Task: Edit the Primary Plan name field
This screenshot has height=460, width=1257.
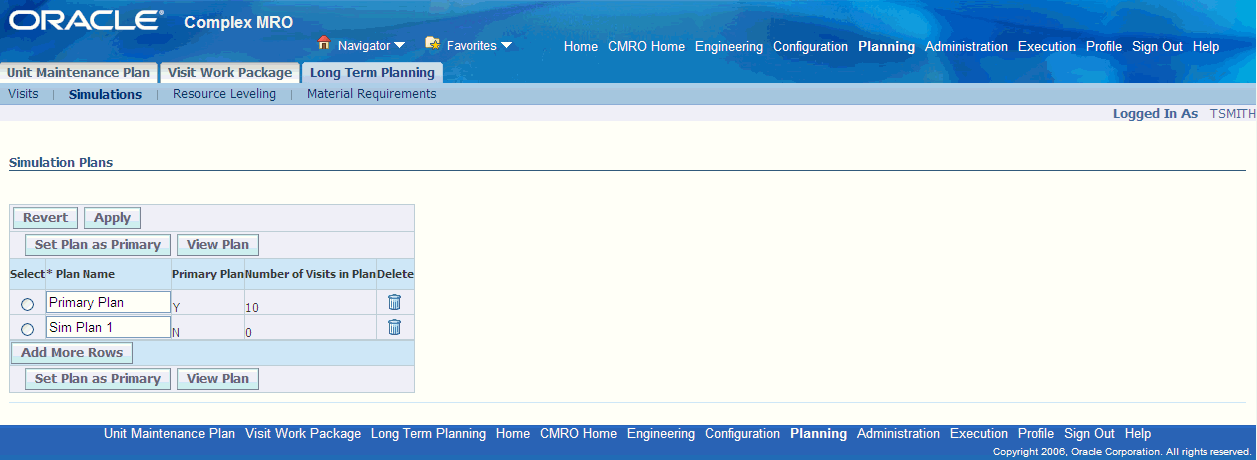Action: click(108, 302)
